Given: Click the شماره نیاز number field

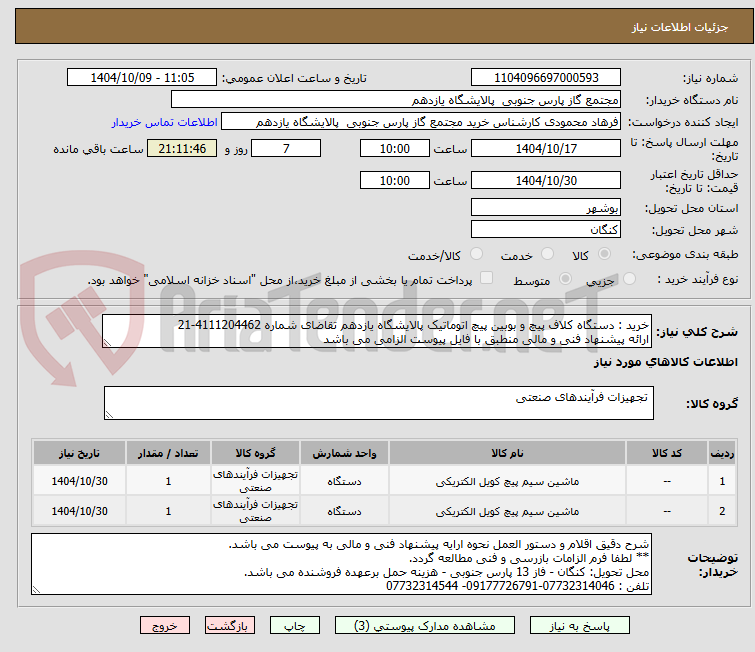Looking at the screenshot, I should (x=546, y=78).
